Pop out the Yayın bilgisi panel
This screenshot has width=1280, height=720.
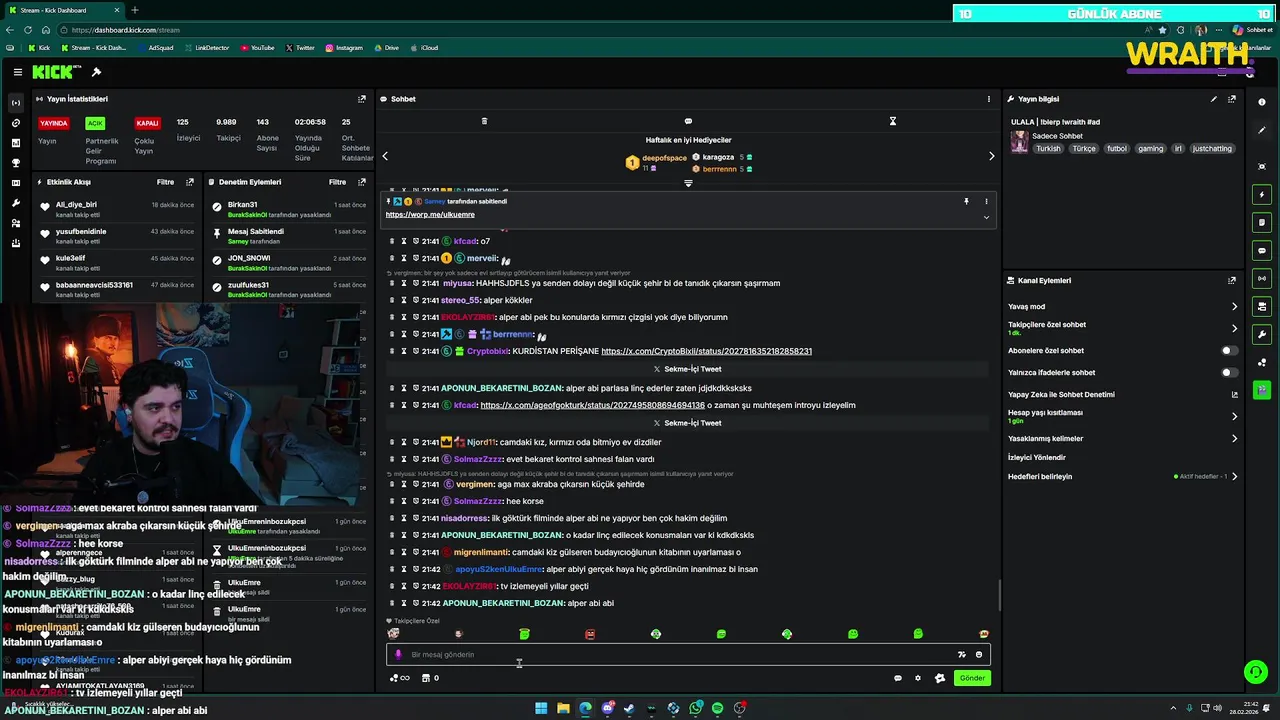[1232, 99]
